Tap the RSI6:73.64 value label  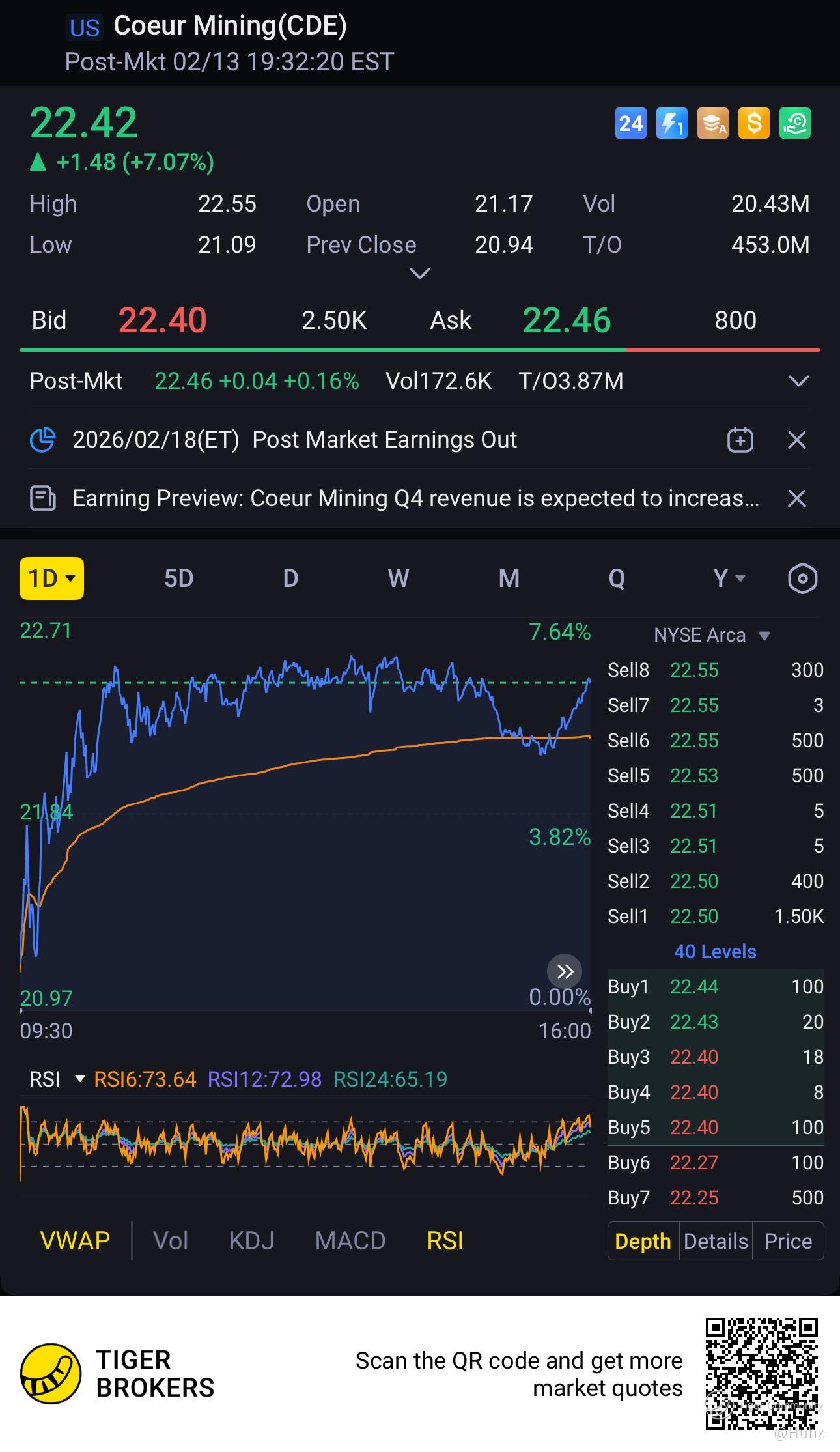click(145, 1079)
